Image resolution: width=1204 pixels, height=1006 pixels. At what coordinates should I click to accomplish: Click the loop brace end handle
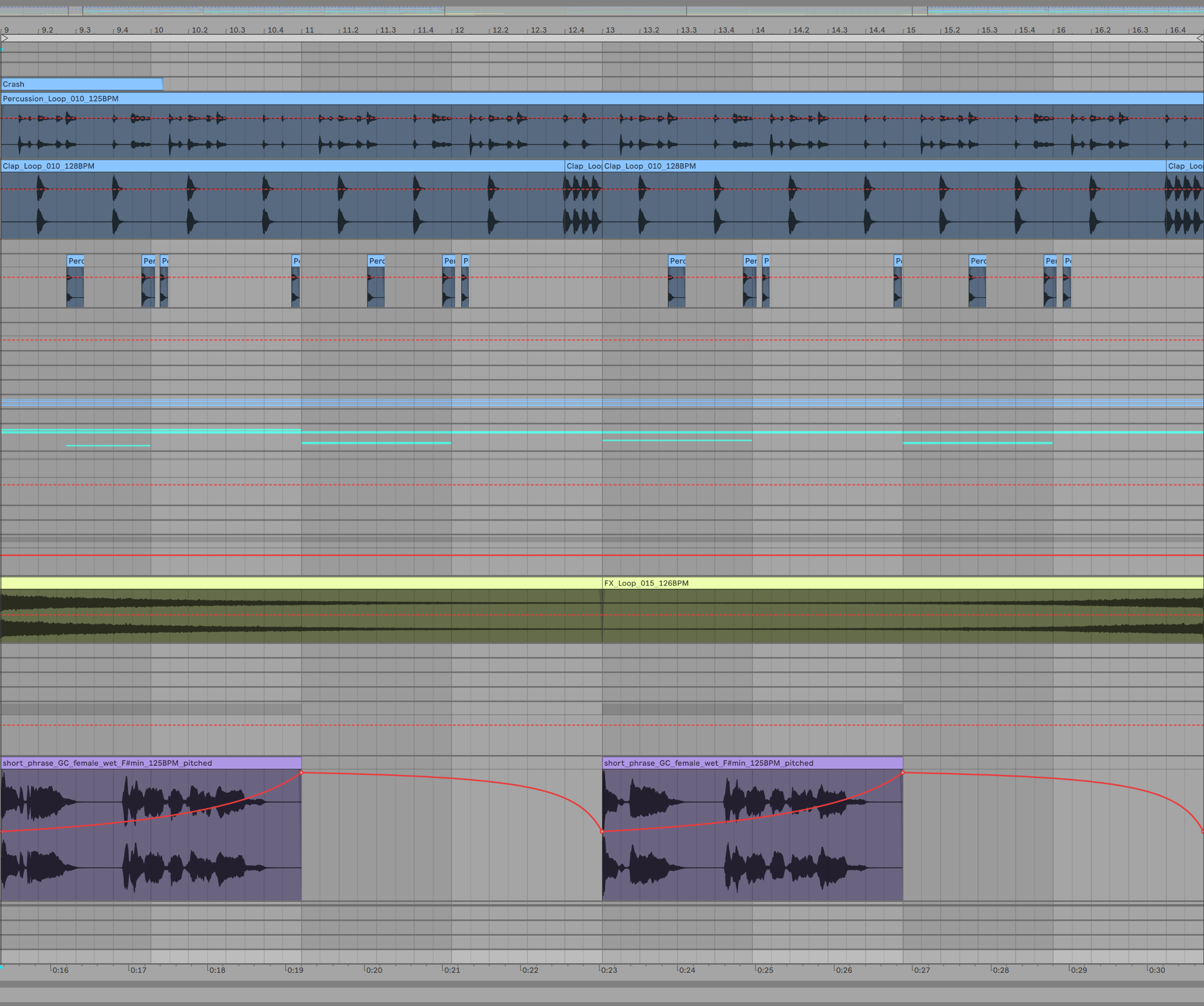[x=1199, y=38]
